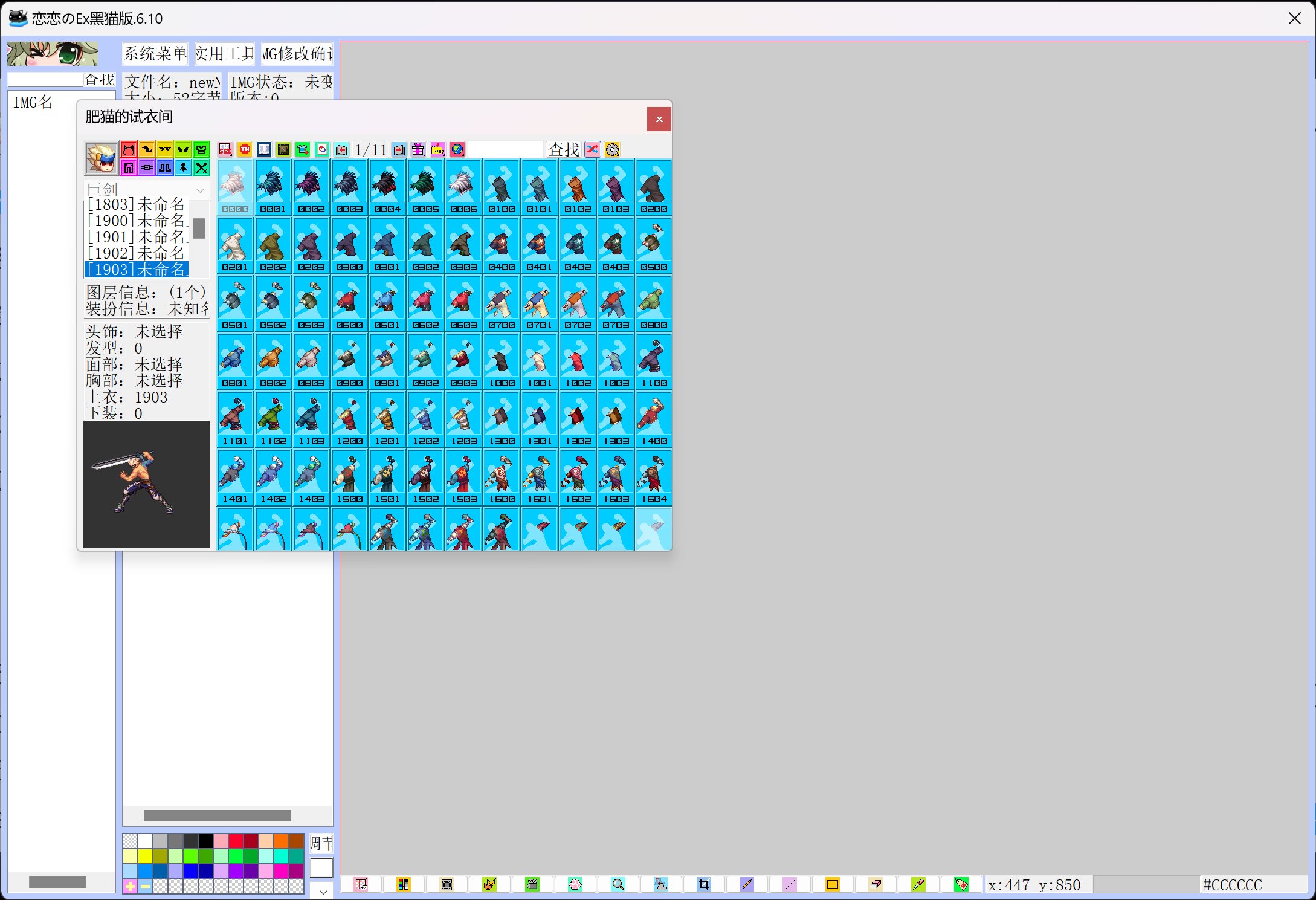Screen dimensions: 1316x900
Task: Pick costume thumbnail 0700
Action: click(x=502, y=303)
